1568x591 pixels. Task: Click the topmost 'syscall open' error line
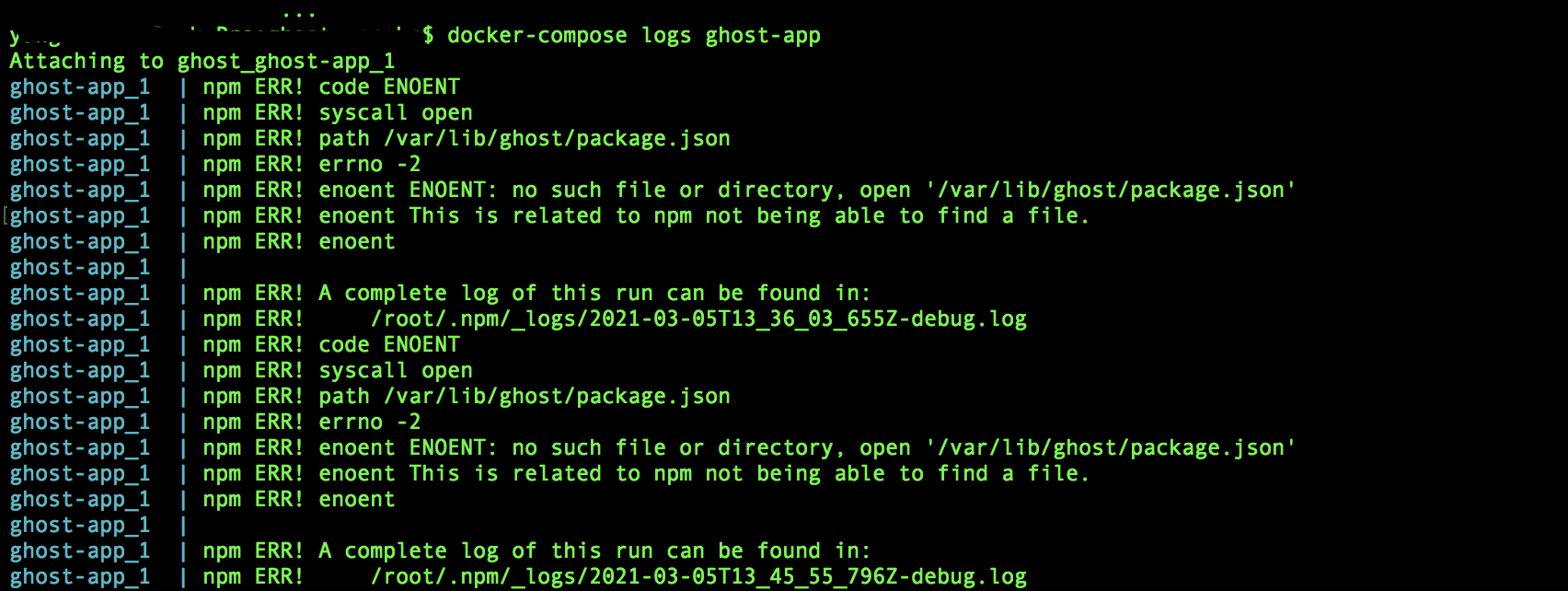pos(396,113)
